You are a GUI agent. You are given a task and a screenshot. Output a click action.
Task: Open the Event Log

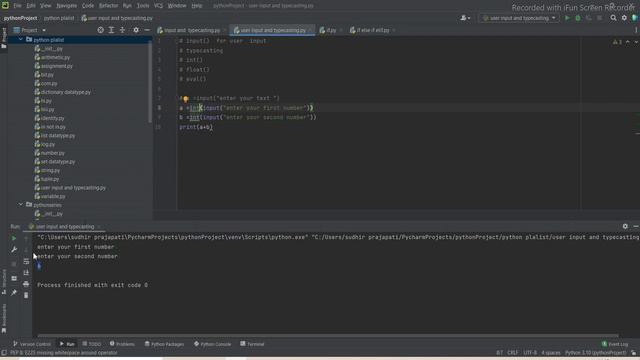click(x=615, y=344)
